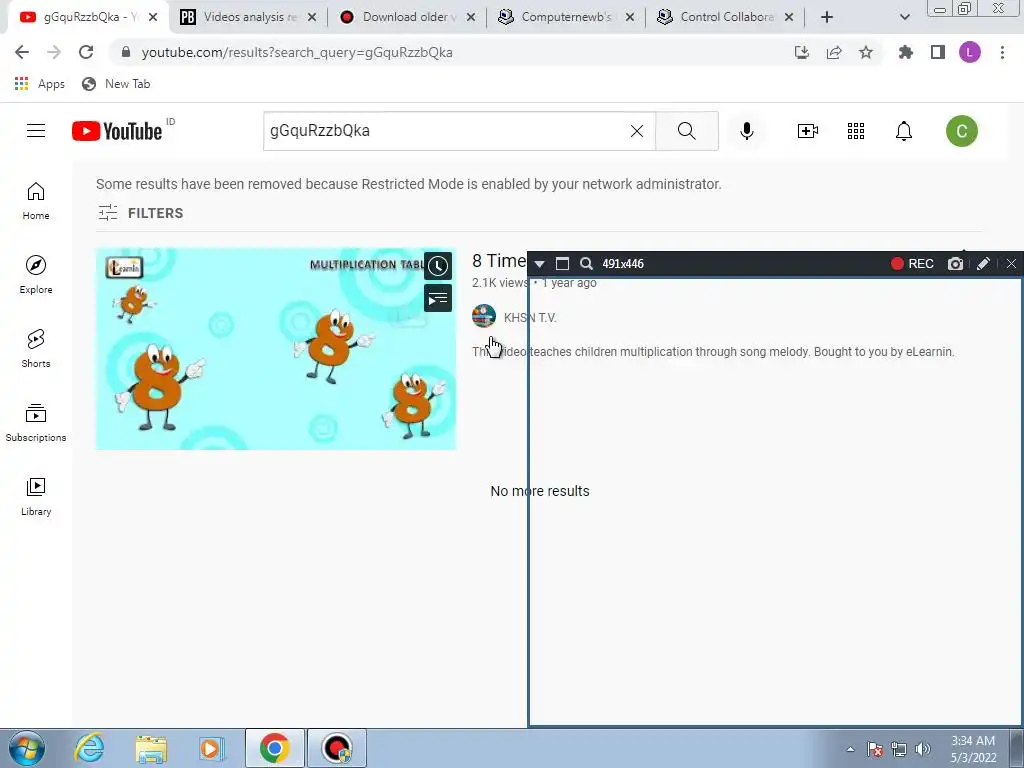Go to the YouTube logo home link
The height and width of the screenshot is (768, 1024).
(117, 131)
